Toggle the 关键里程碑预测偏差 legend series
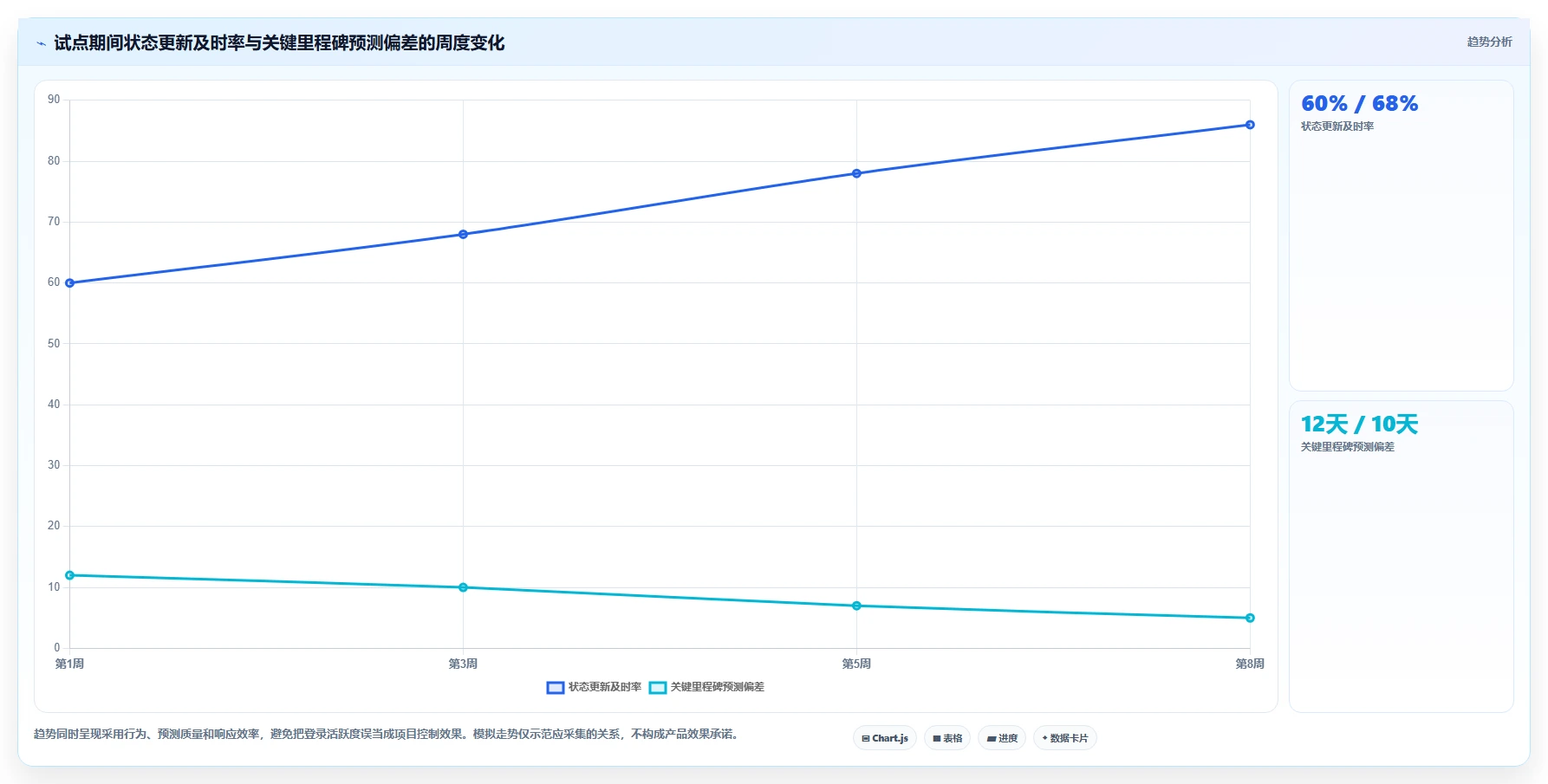The height and width of the screenshot is (784, 1548). [x=706, y=687]
